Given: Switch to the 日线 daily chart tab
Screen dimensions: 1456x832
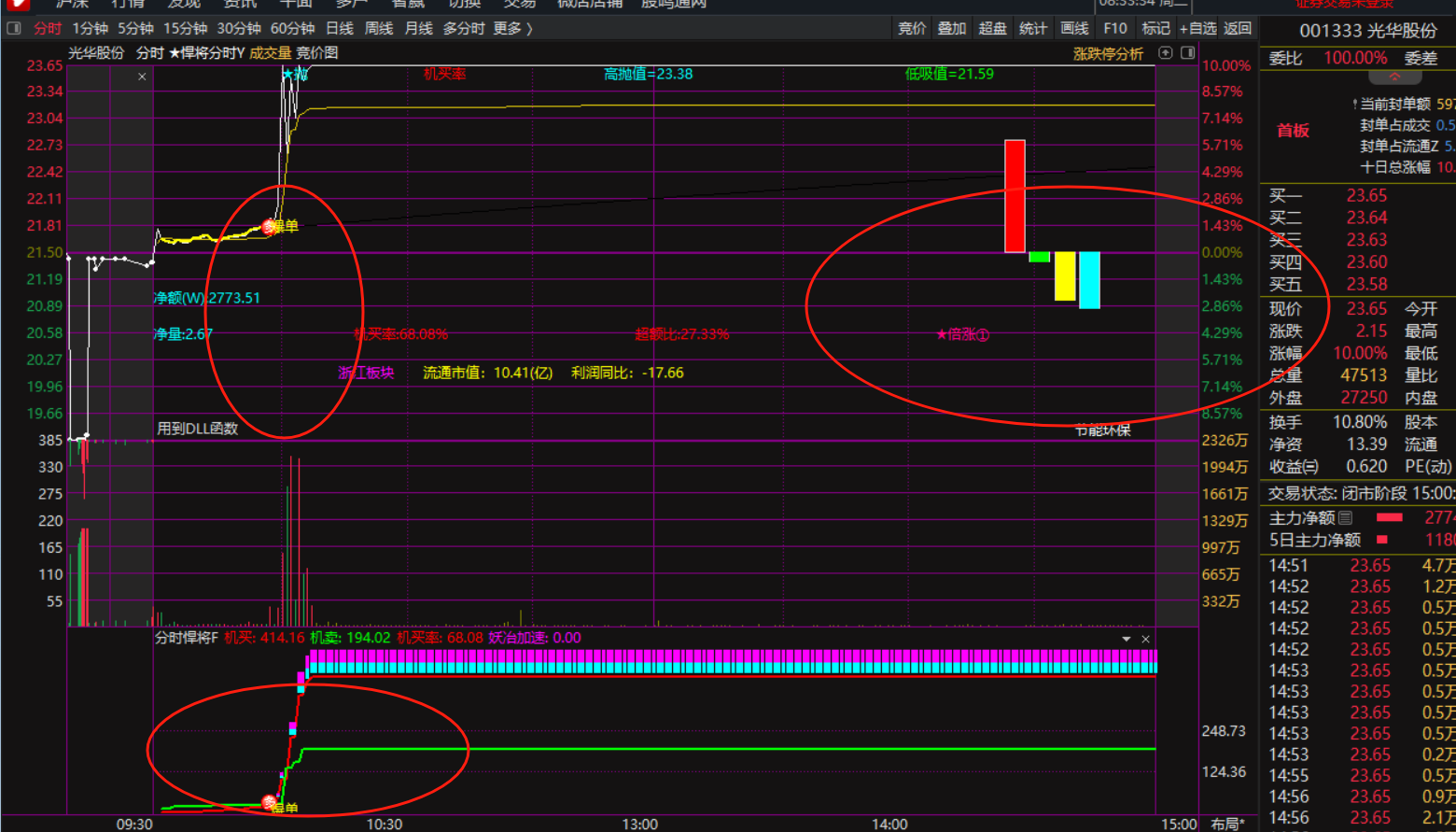Looking at the screenshot, I should 339,28.
